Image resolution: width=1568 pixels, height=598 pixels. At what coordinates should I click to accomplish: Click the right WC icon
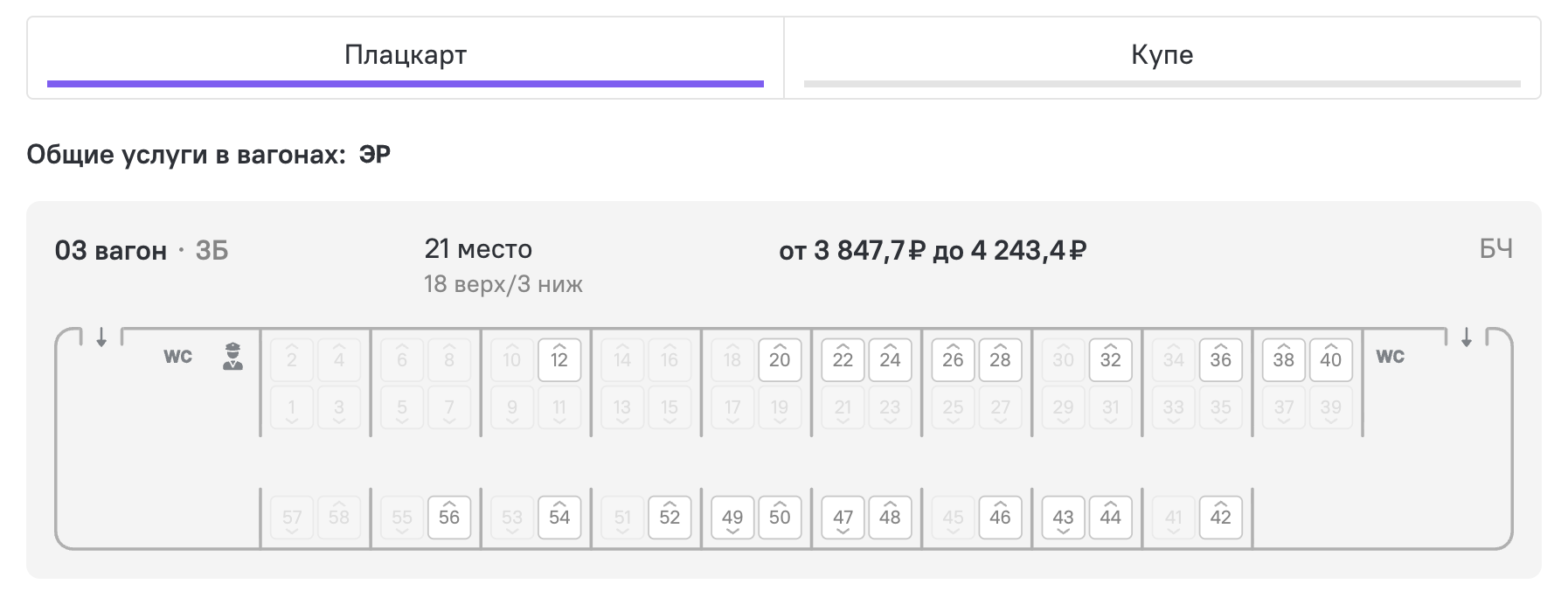tap(1390, 357)
